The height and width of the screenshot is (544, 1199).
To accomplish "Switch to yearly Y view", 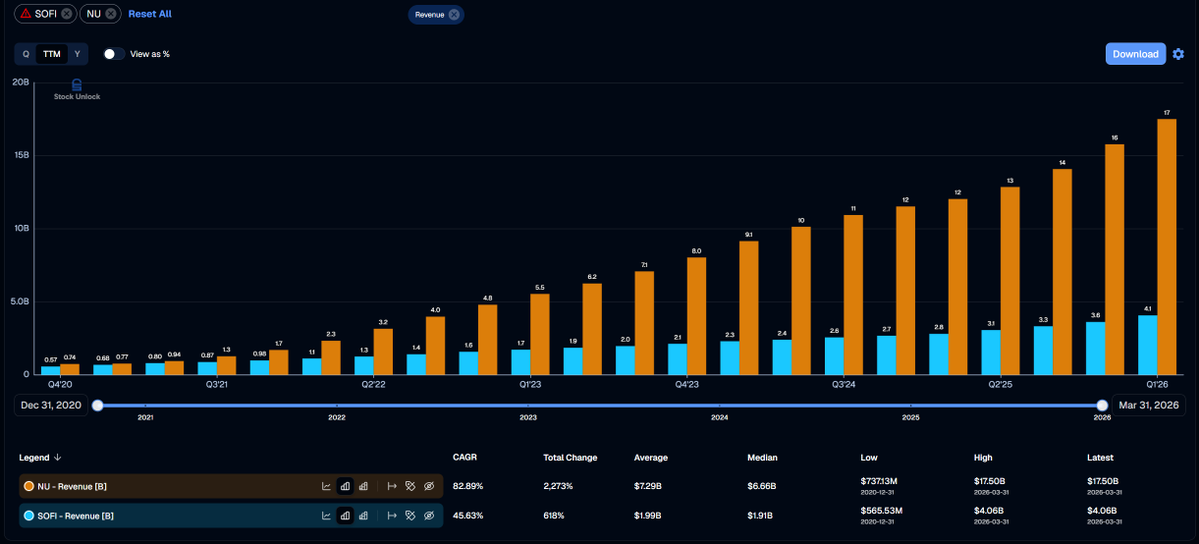I will tap(77, 54).
